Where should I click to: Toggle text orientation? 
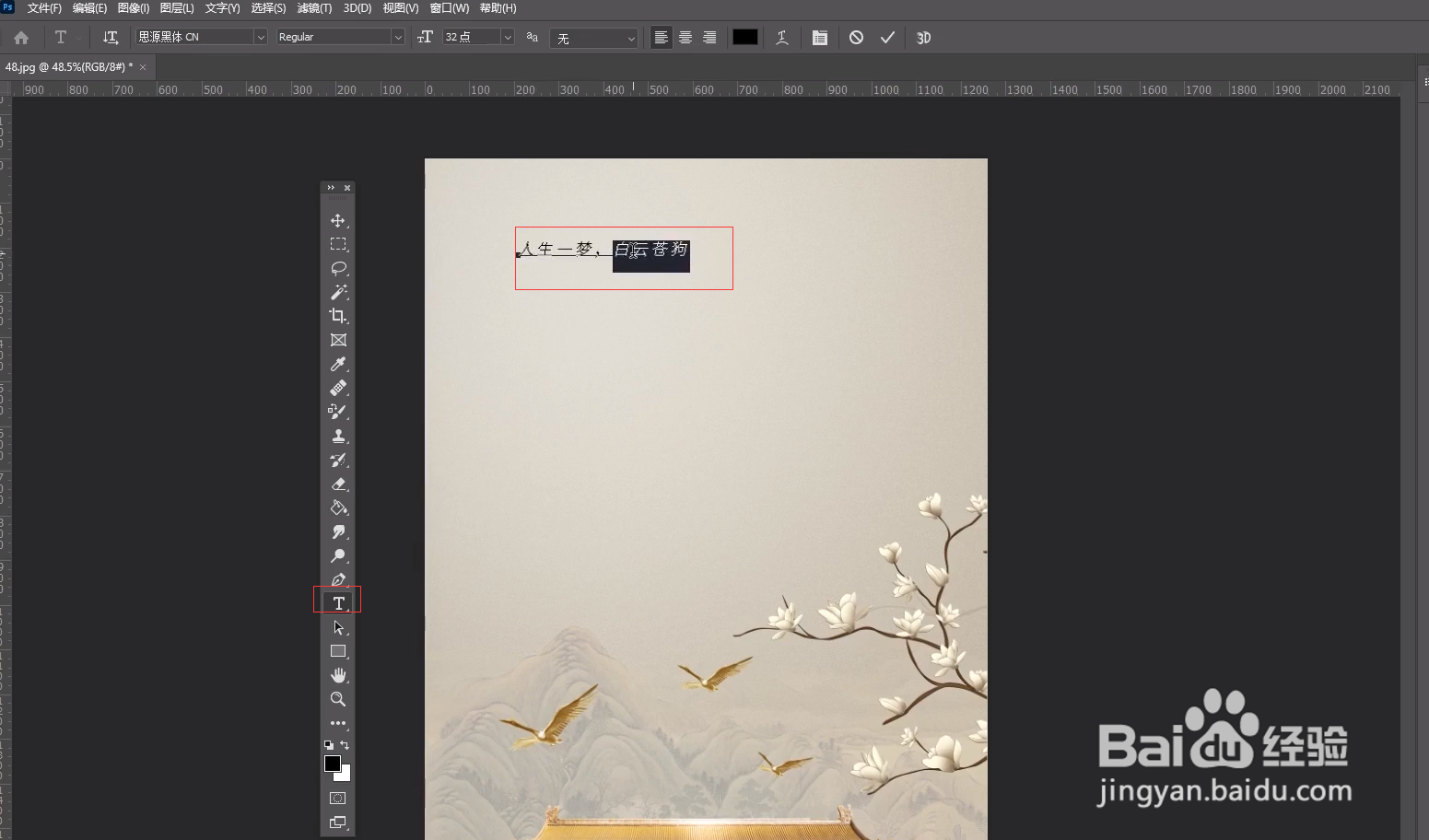(111, 38)
